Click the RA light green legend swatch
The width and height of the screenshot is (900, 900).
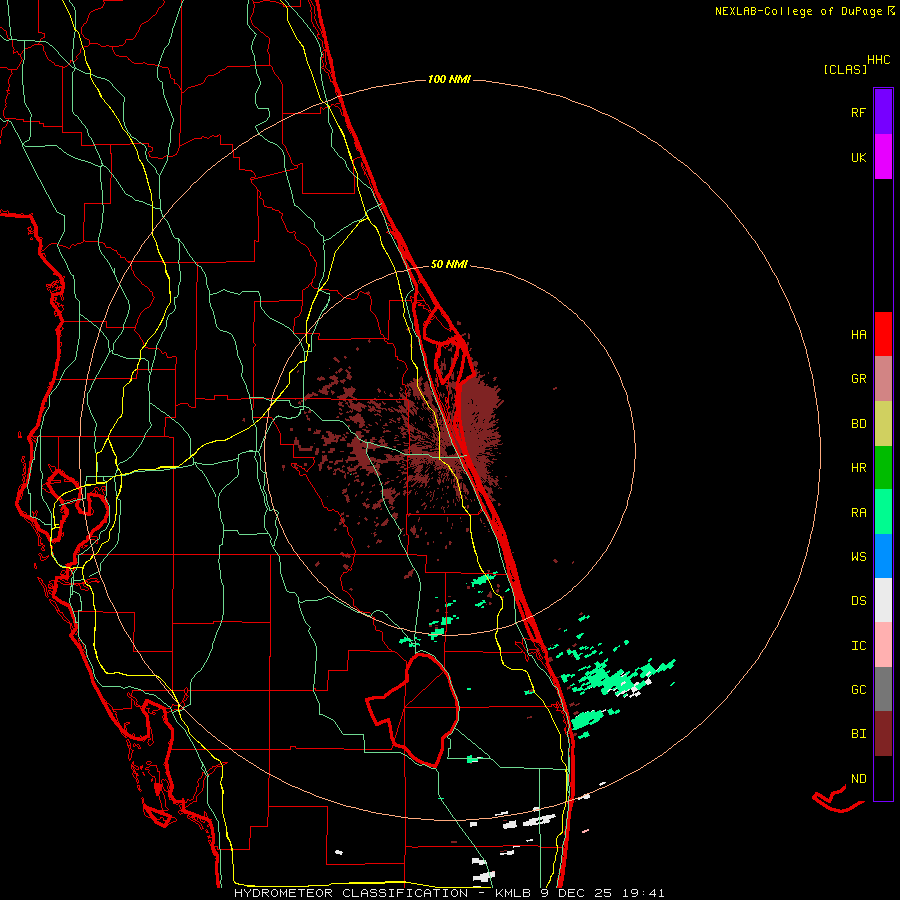click(x=883, y=512)
